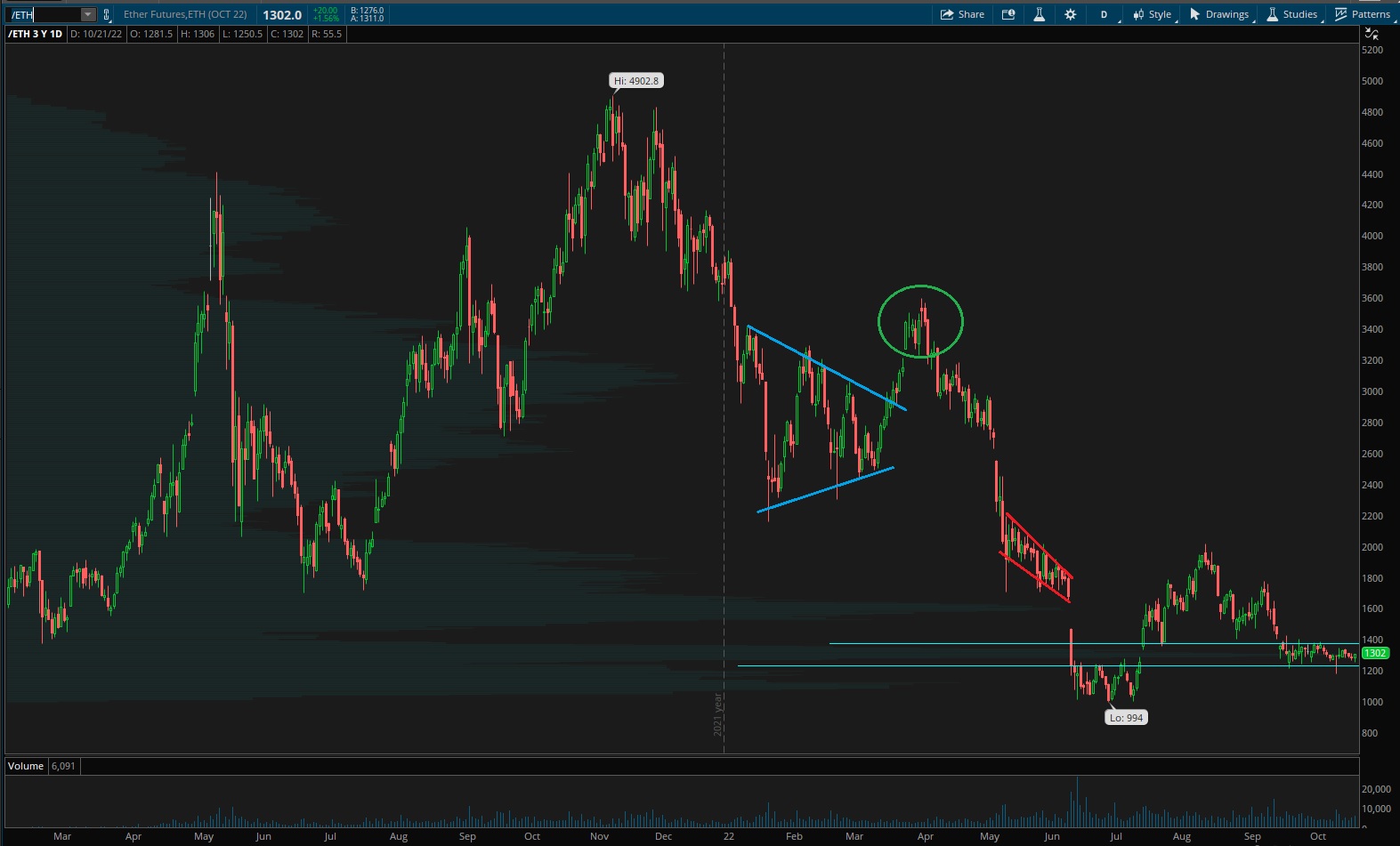1400x846 pixels.
Task: Open the Patterns menu
Action: coord(1364,14)
